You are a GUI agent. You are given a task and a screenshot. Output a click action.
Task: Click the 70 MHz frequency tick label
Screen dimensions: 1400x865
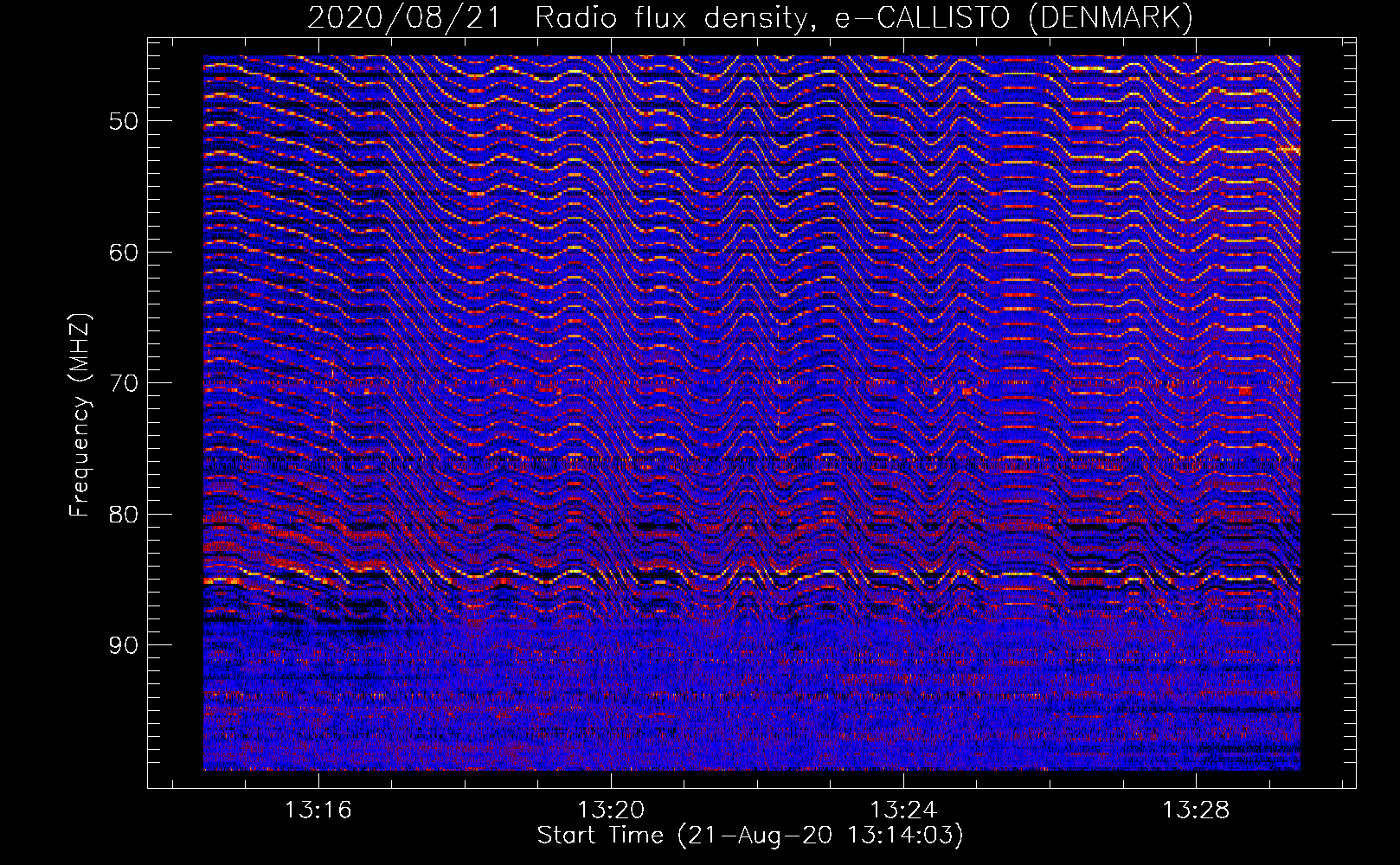(x=124, y=383)
